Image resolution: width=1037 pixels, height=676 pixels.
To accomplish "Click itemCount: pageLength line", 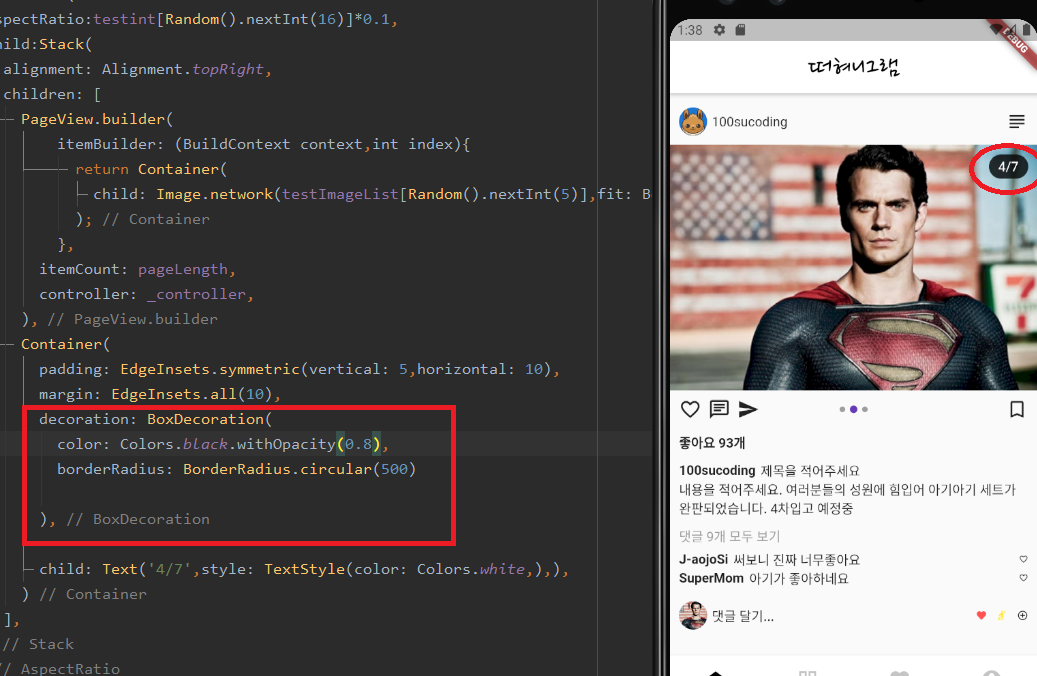I will pos(137,269).
